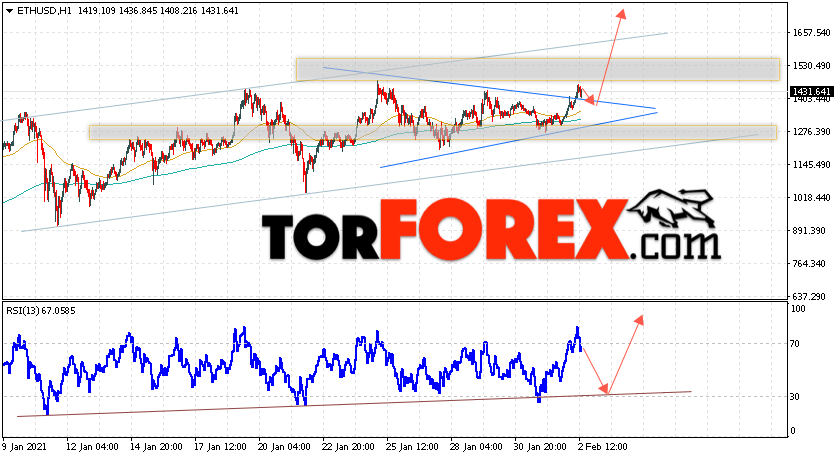This screenshot has height=458, width=838.
Task: Select the RSI(13) 67.0585 indicator label
Action: (x=41, y=310)
